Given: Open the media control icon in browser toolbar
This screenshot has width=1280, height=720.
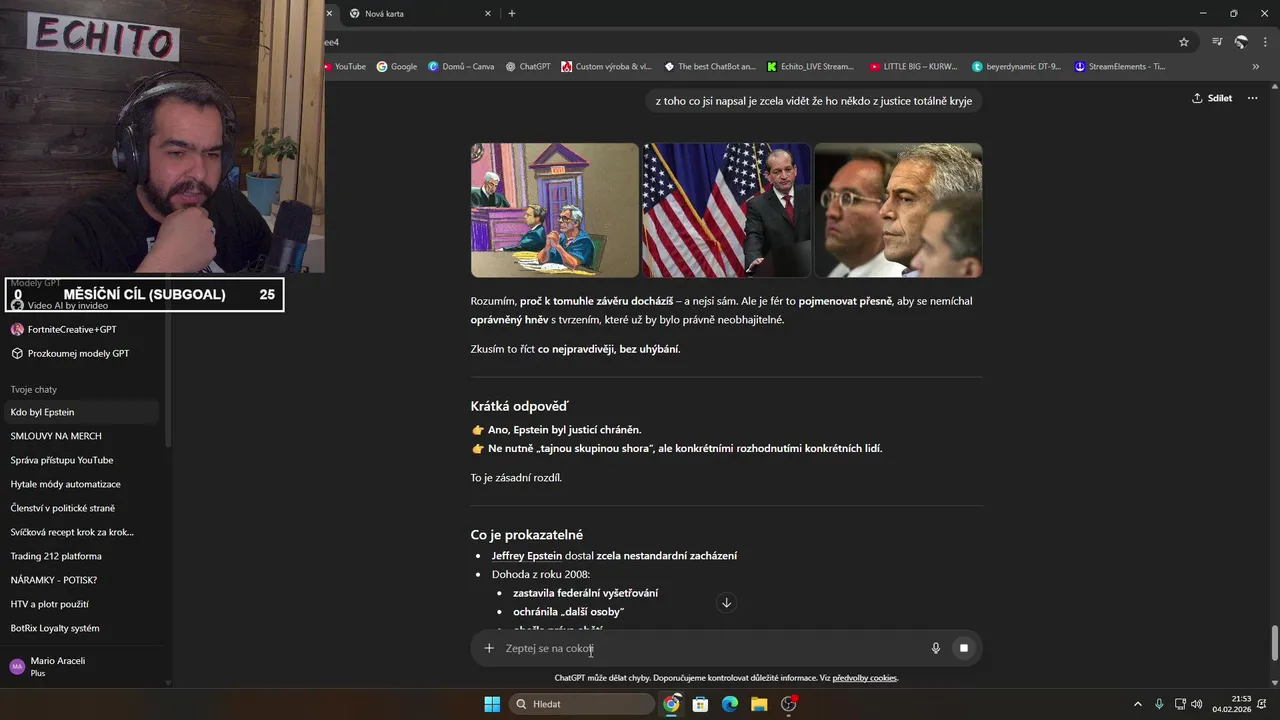Looking at the screenshot, I should click(1217, 42).
